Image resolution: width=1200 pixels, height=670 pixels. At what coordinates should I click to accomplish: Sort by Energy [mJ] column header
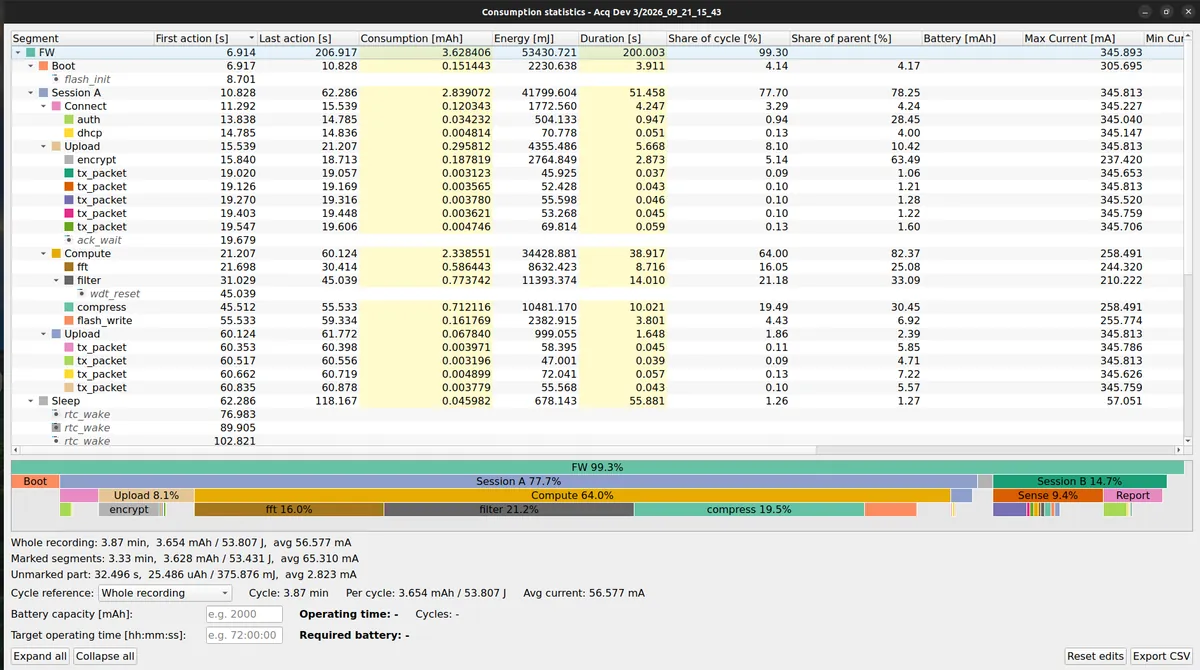tap(537, 38)
